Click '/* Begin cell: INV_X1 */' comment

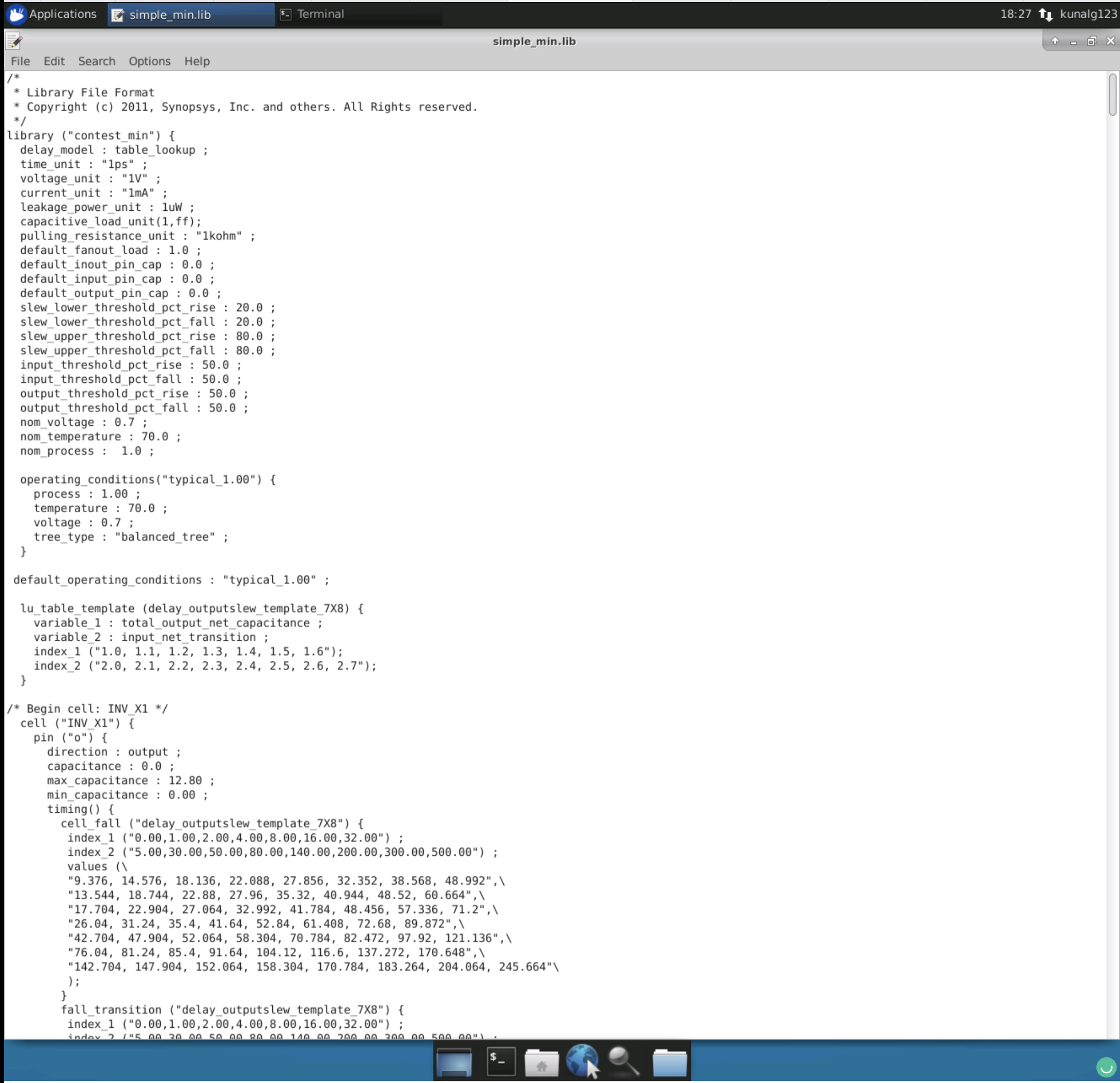87,709
